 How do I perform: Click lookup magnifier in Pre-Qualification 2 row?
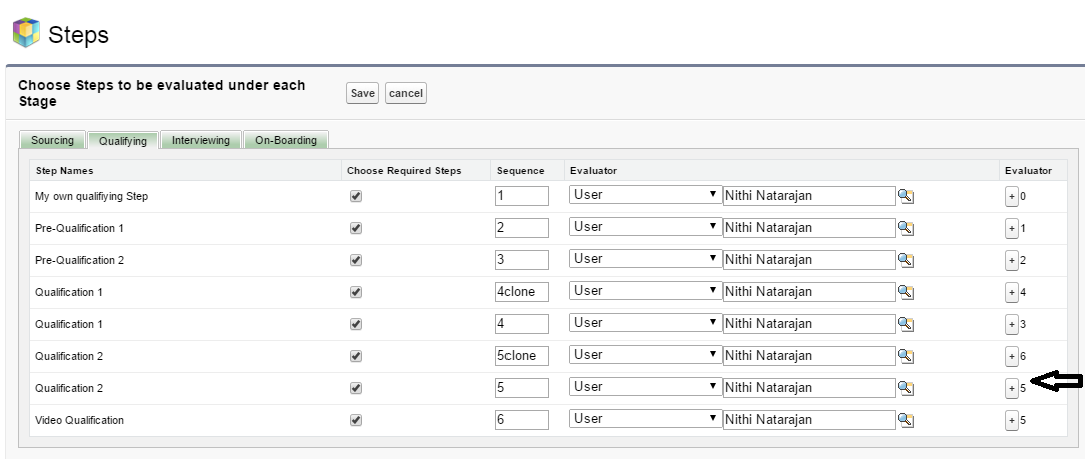[x=905, y=261]
